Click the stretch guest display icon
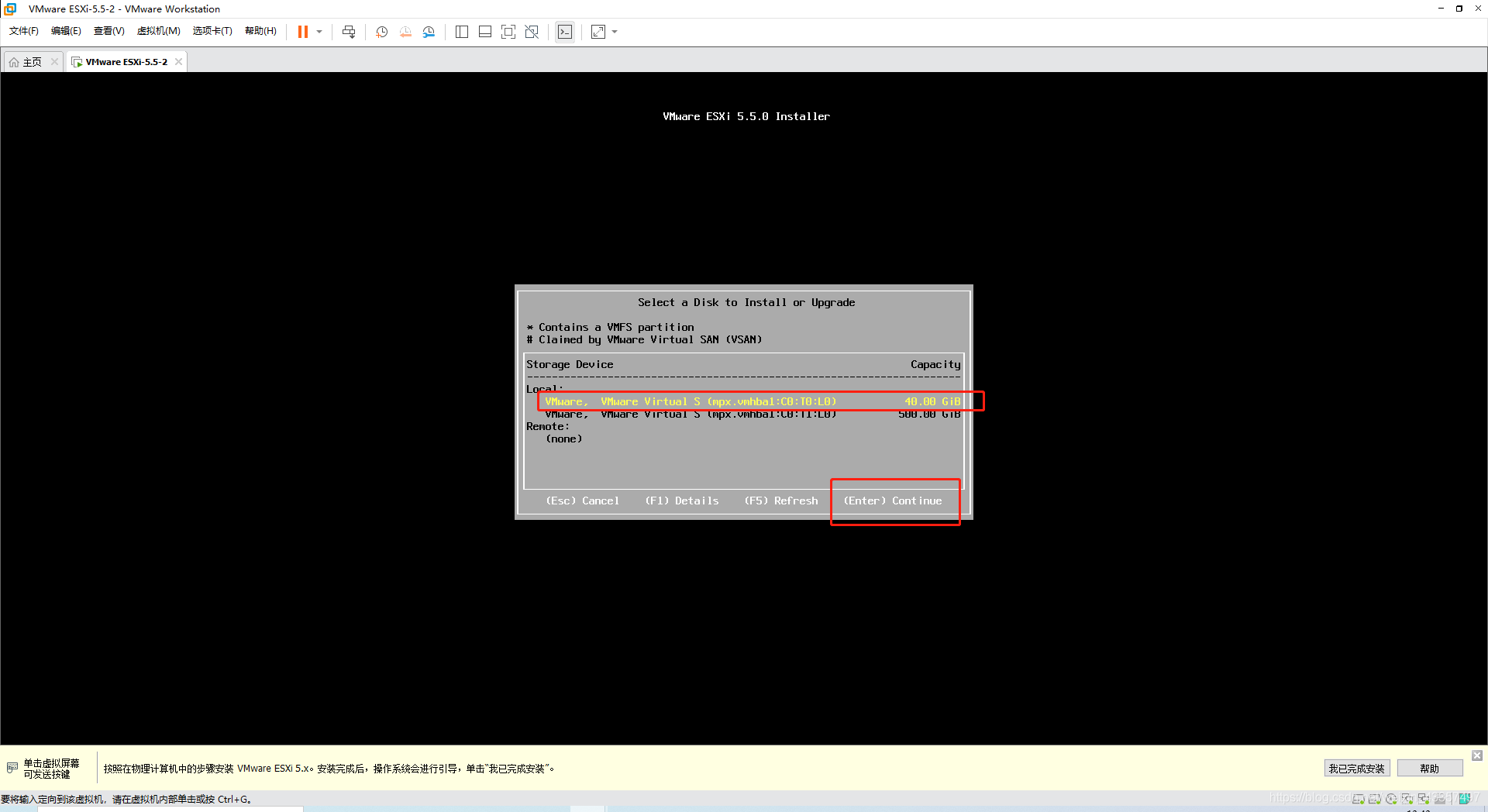Image resolution: width=1488 pixels, height=812 pixels. pyautogui.click(x=598, y=32)
